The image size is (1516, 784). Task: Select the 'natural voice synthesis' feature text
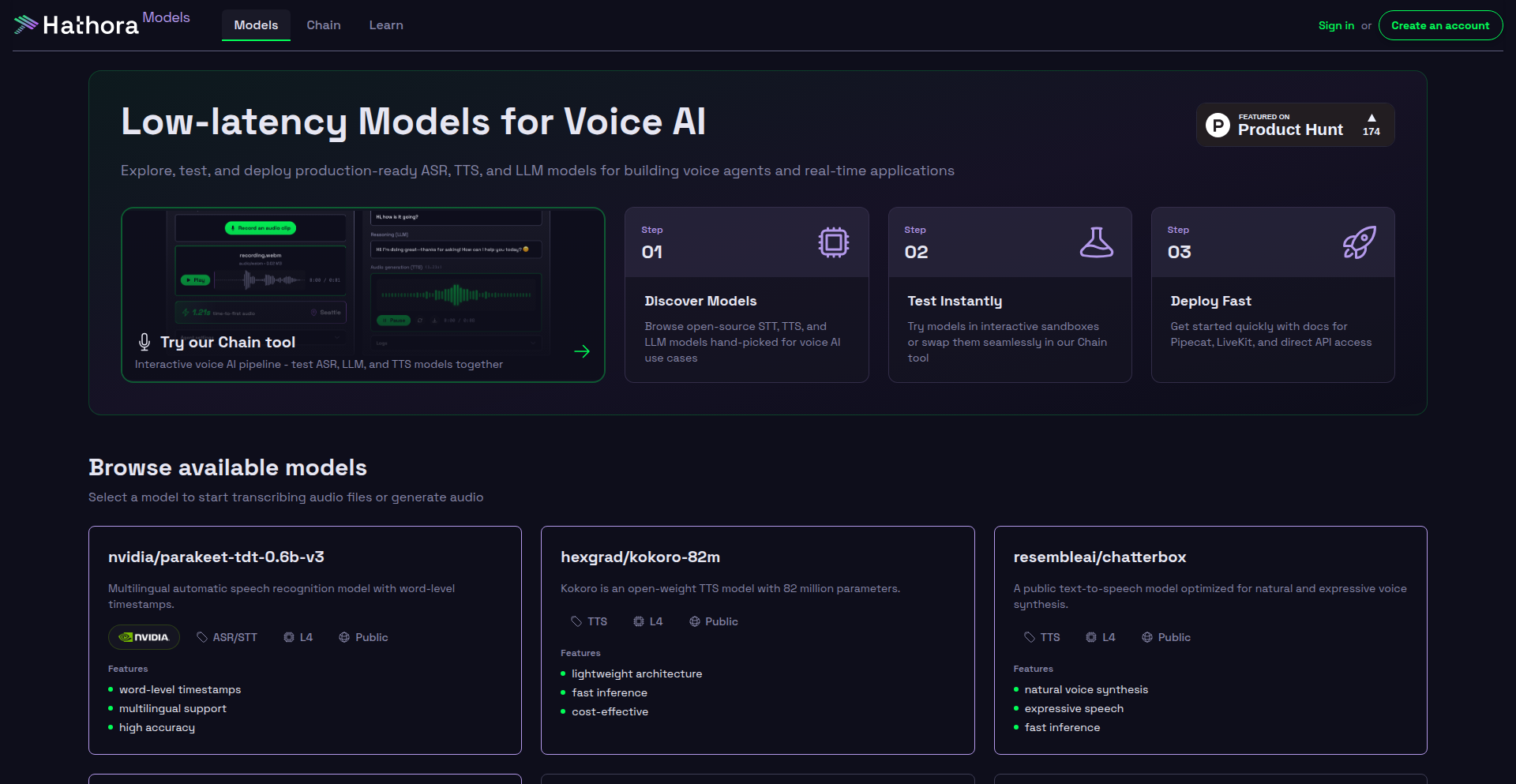point(1086,689)
